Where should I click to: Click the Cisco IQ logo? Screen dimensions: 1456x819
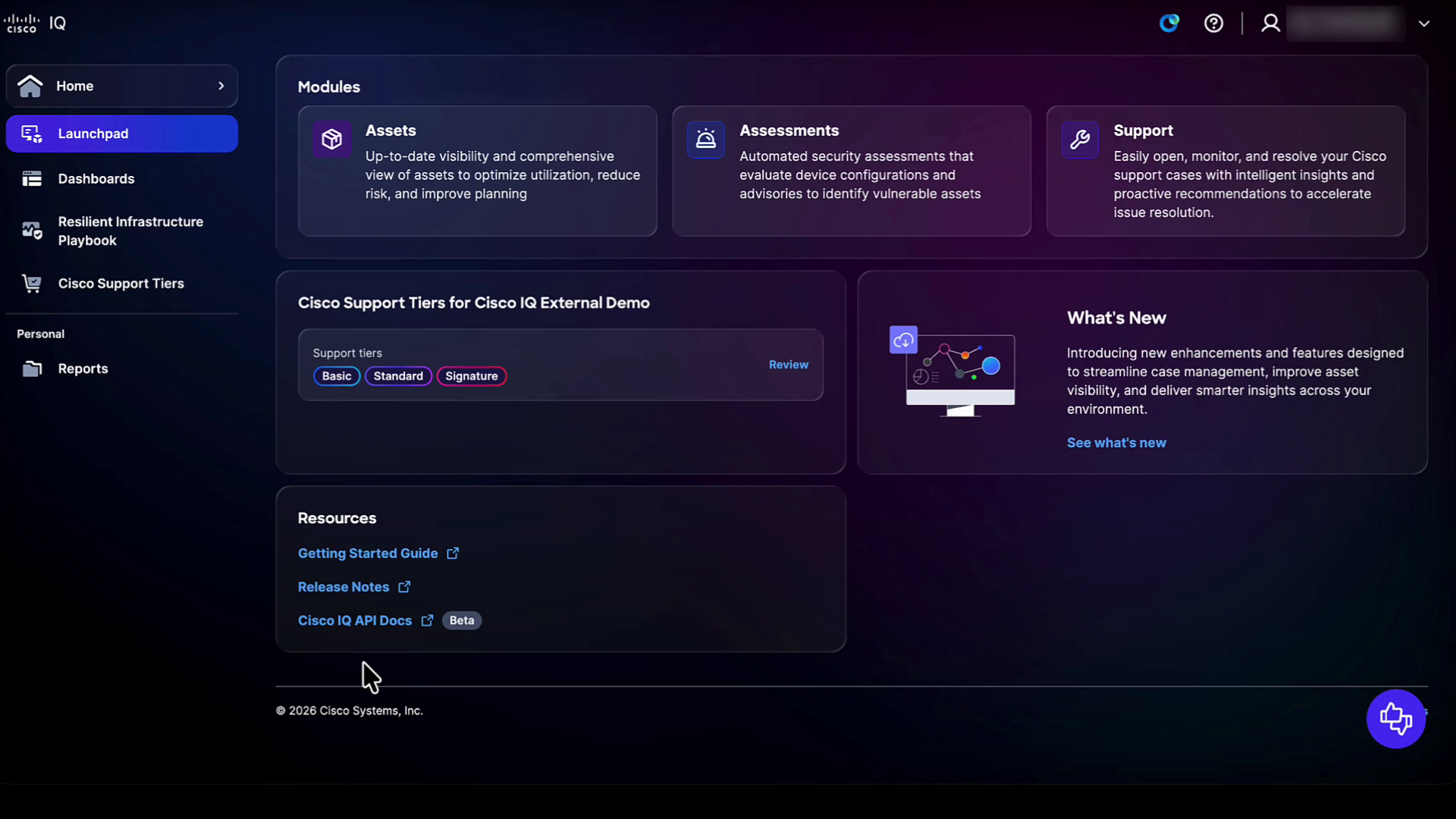[x=35, y=24]
